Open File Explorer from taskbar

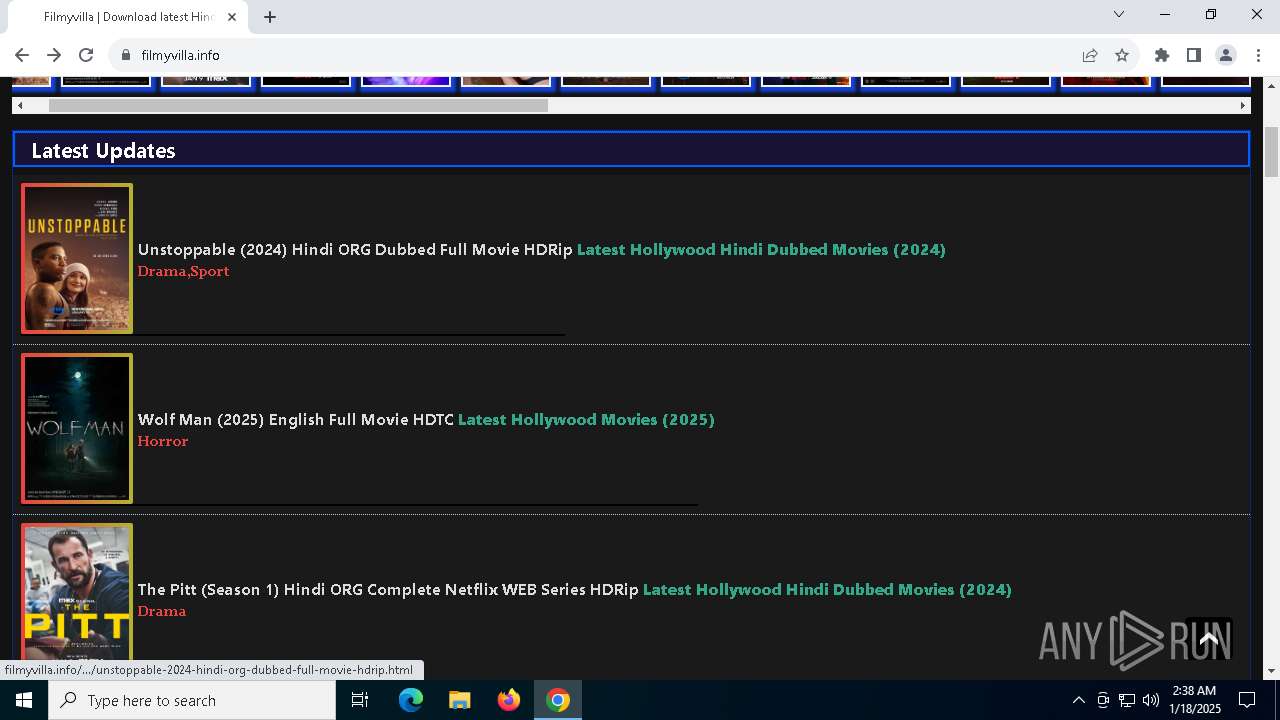[459, 700]
